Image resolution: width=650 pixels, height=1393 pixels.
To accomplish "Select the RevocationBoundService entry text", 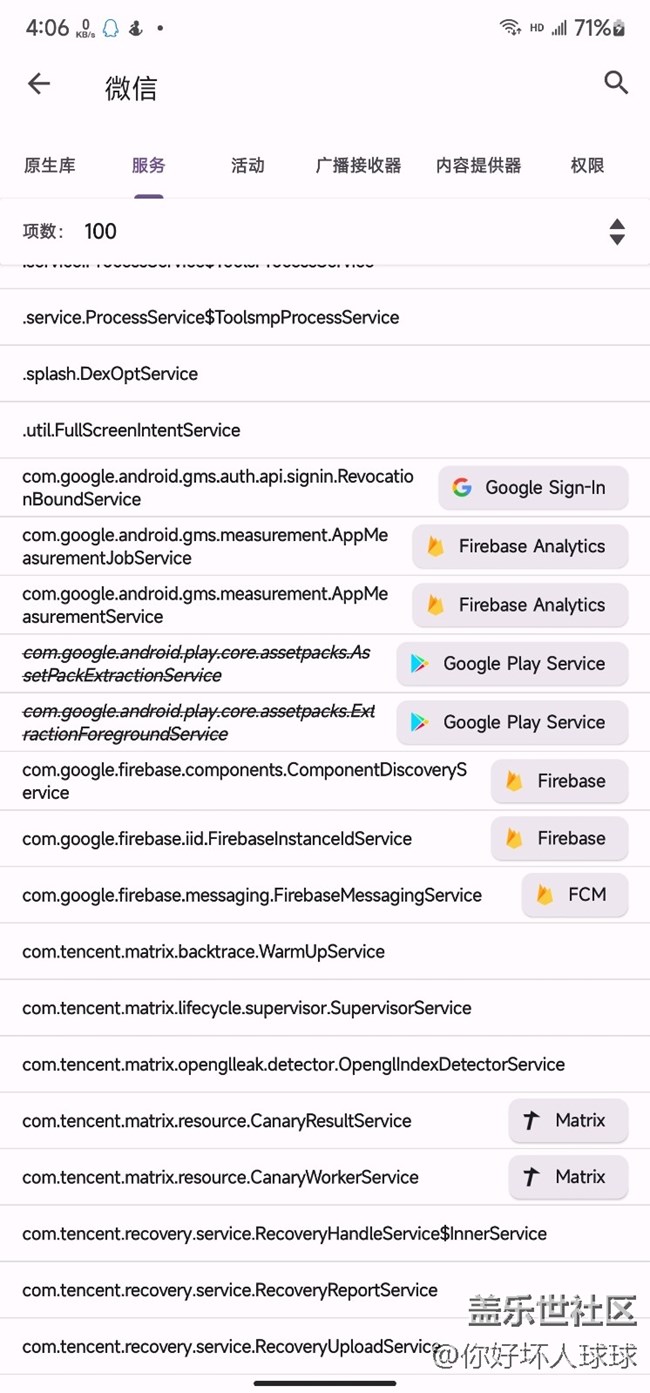I will coord(218,488).
